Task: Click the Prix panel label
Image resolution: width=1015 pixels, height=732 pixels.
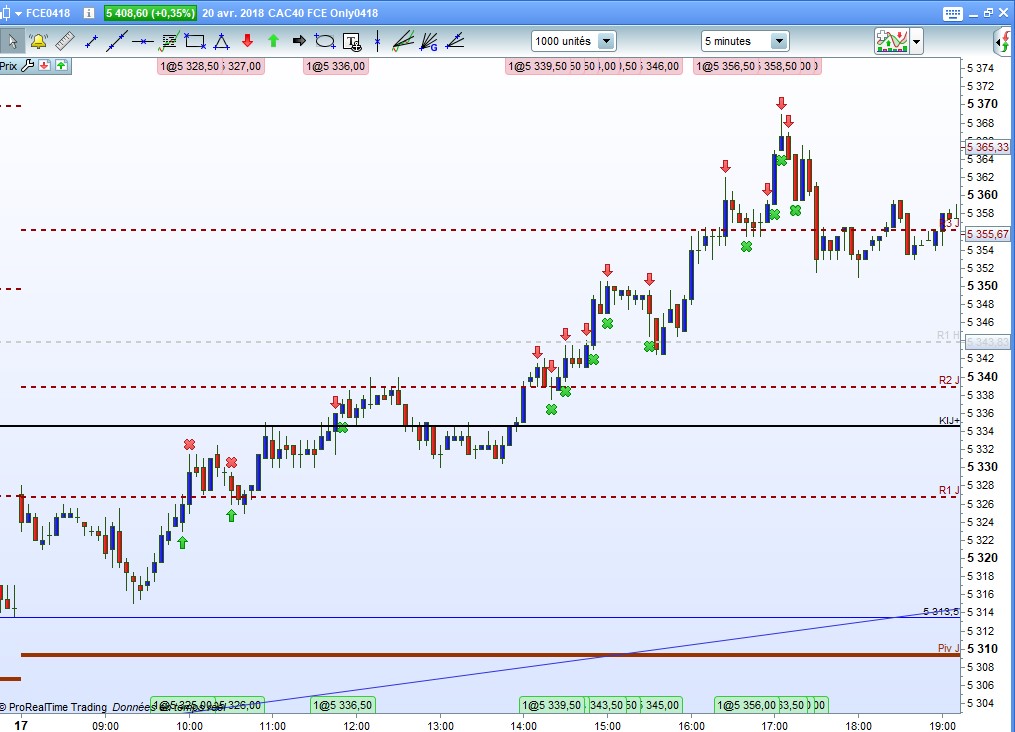Action: [8, 66]
